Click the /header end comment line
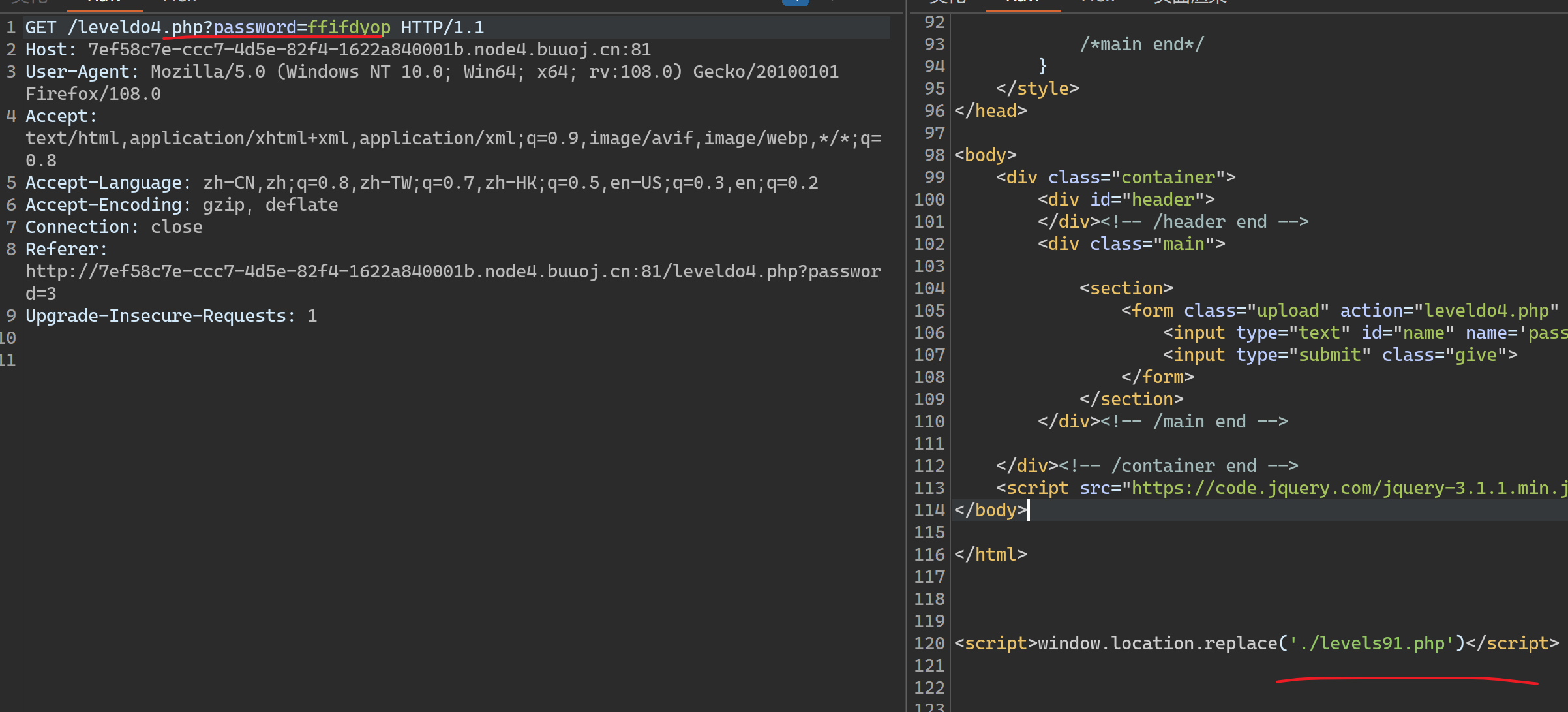Image resolution: width=1568 pixels, height=712 pixels. [x=1173, y=222]
